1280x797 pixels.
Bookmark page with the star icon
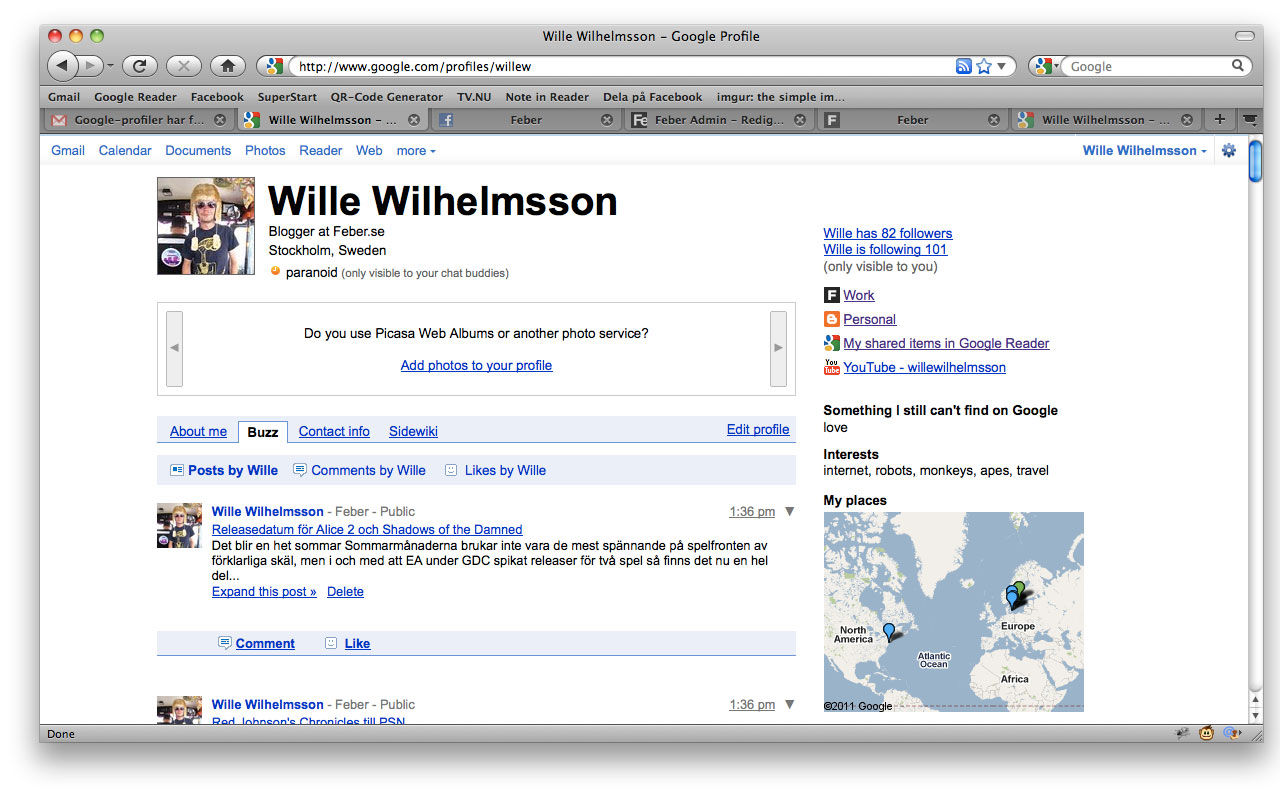coord(984,66)
